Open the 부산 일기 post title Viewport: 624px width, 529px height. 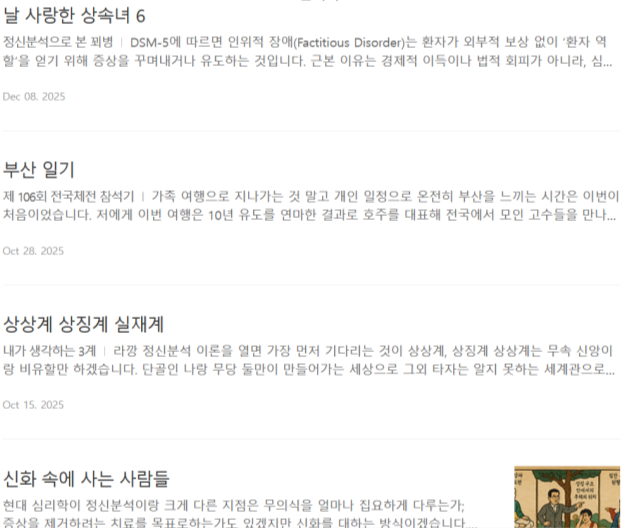tap(39, 170)
